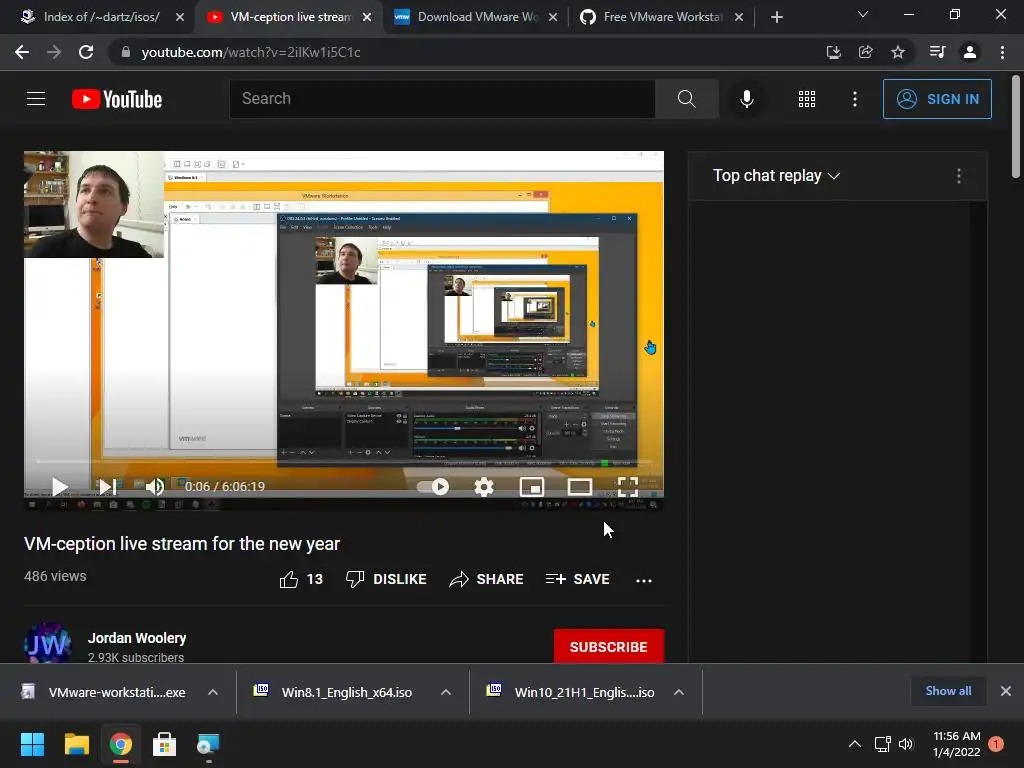Open Microsoft Store from taskbar
The image size is (1024, 768).
(165, 744)
